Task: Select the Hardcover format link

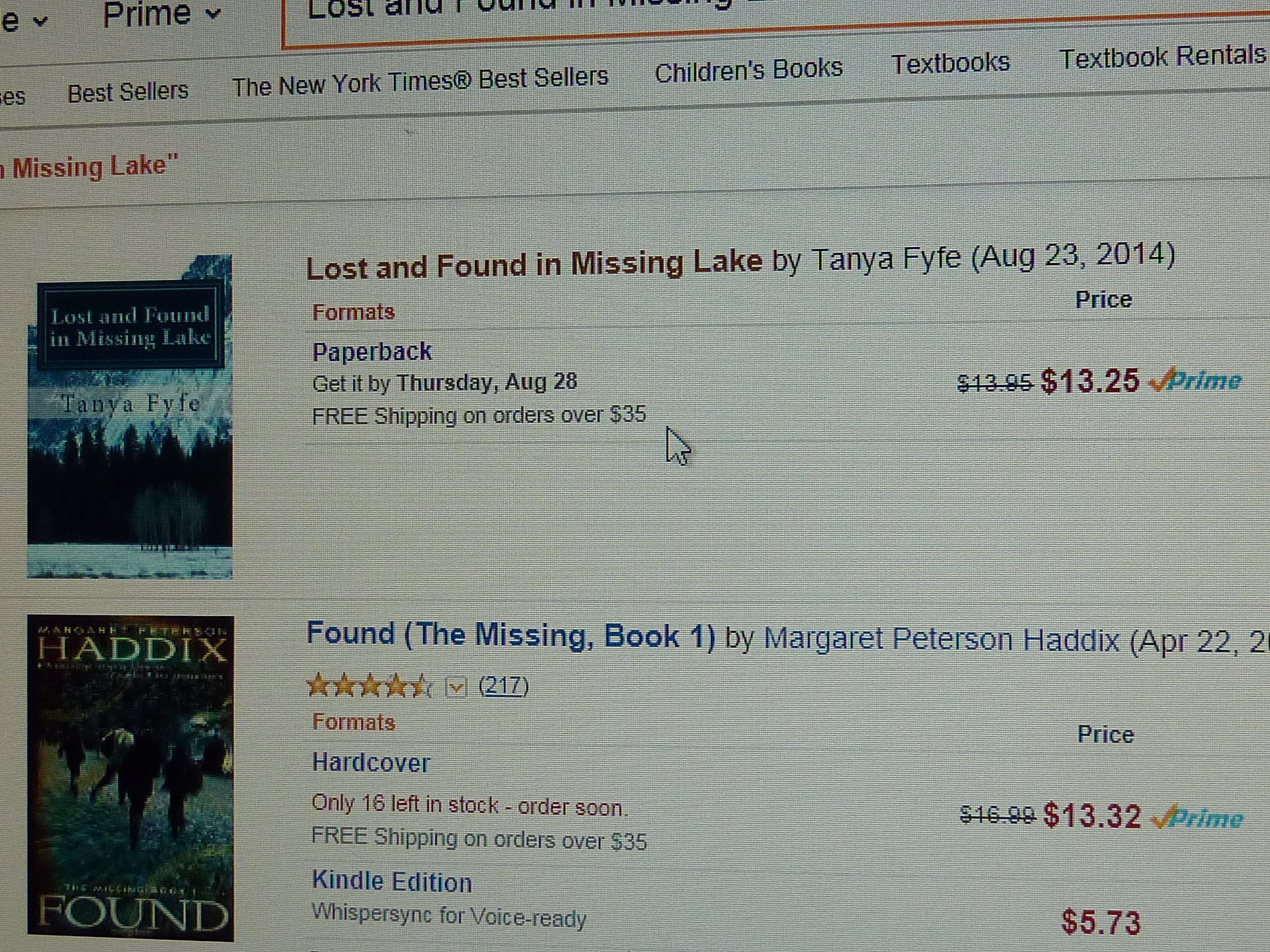Action: (x=370, y=763)
